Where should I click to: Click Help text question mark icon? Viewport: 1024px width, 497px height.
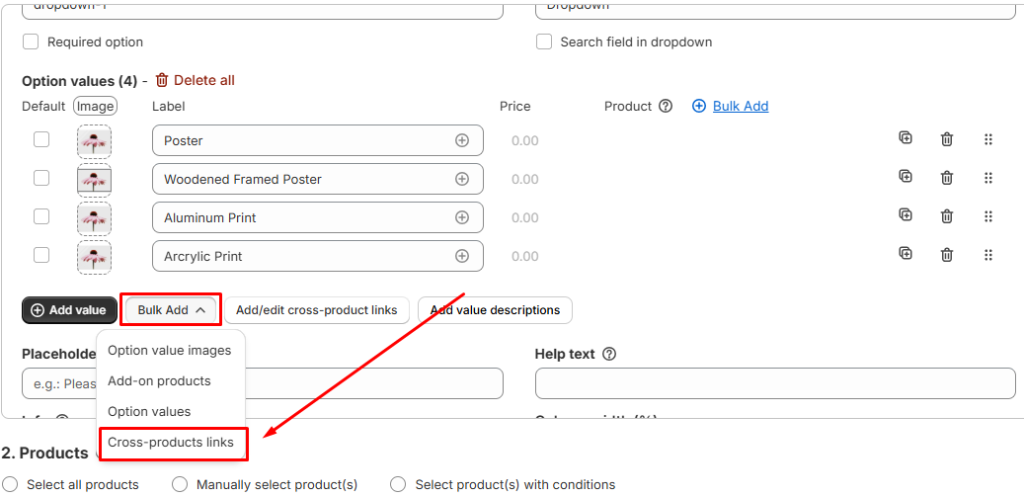[609, 354]
